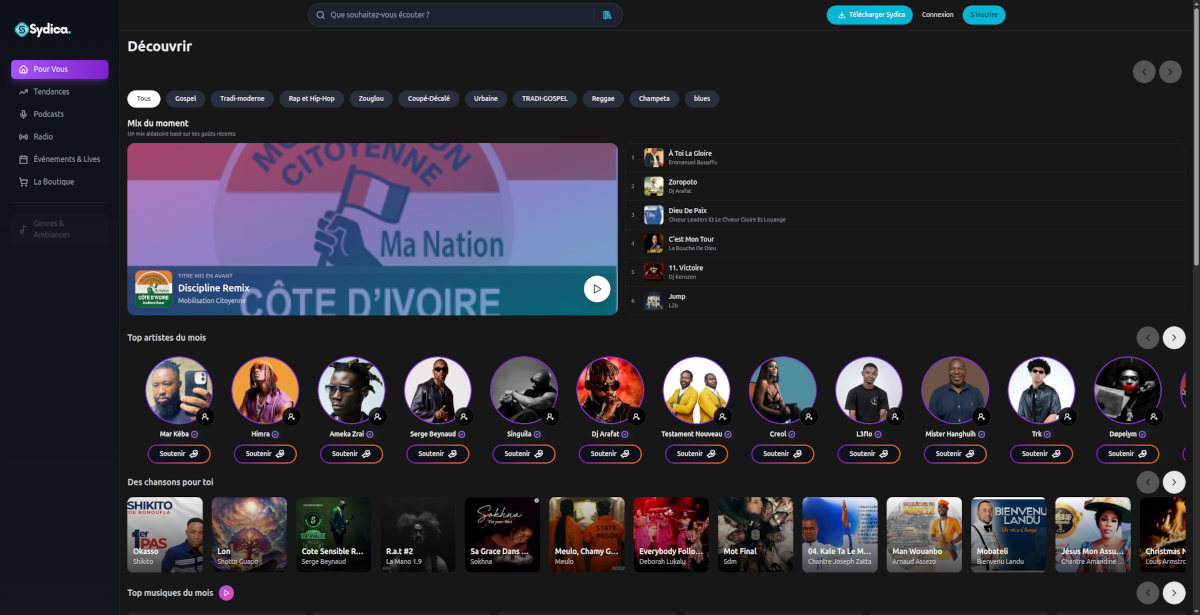This screenshot has height=615, width=1200.
Task: Support Dj Arafat with Soutenir button
Action: 611,453
